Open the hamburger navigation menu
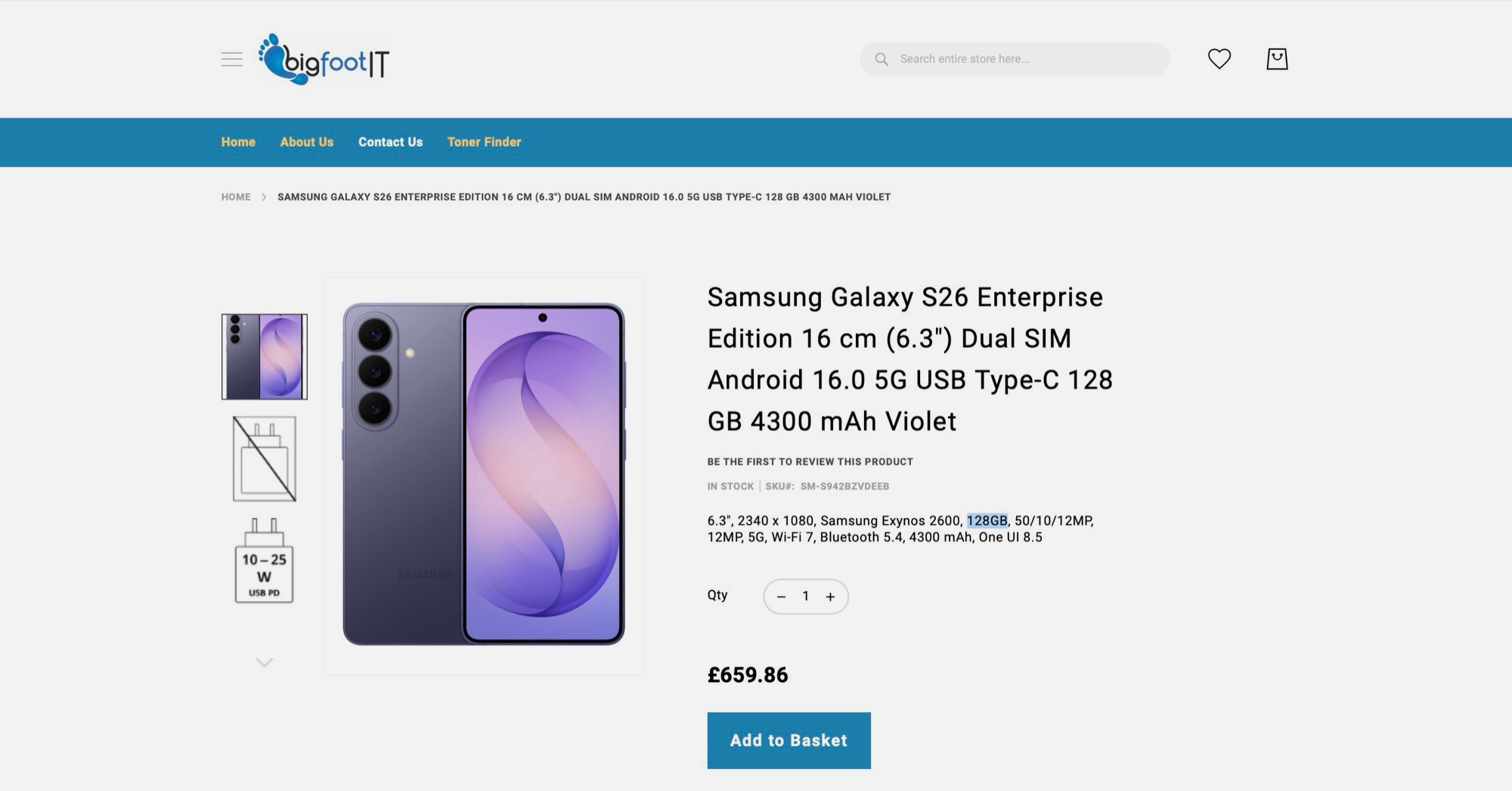The width and height of the screenshot is (1512, 791). 231,59
